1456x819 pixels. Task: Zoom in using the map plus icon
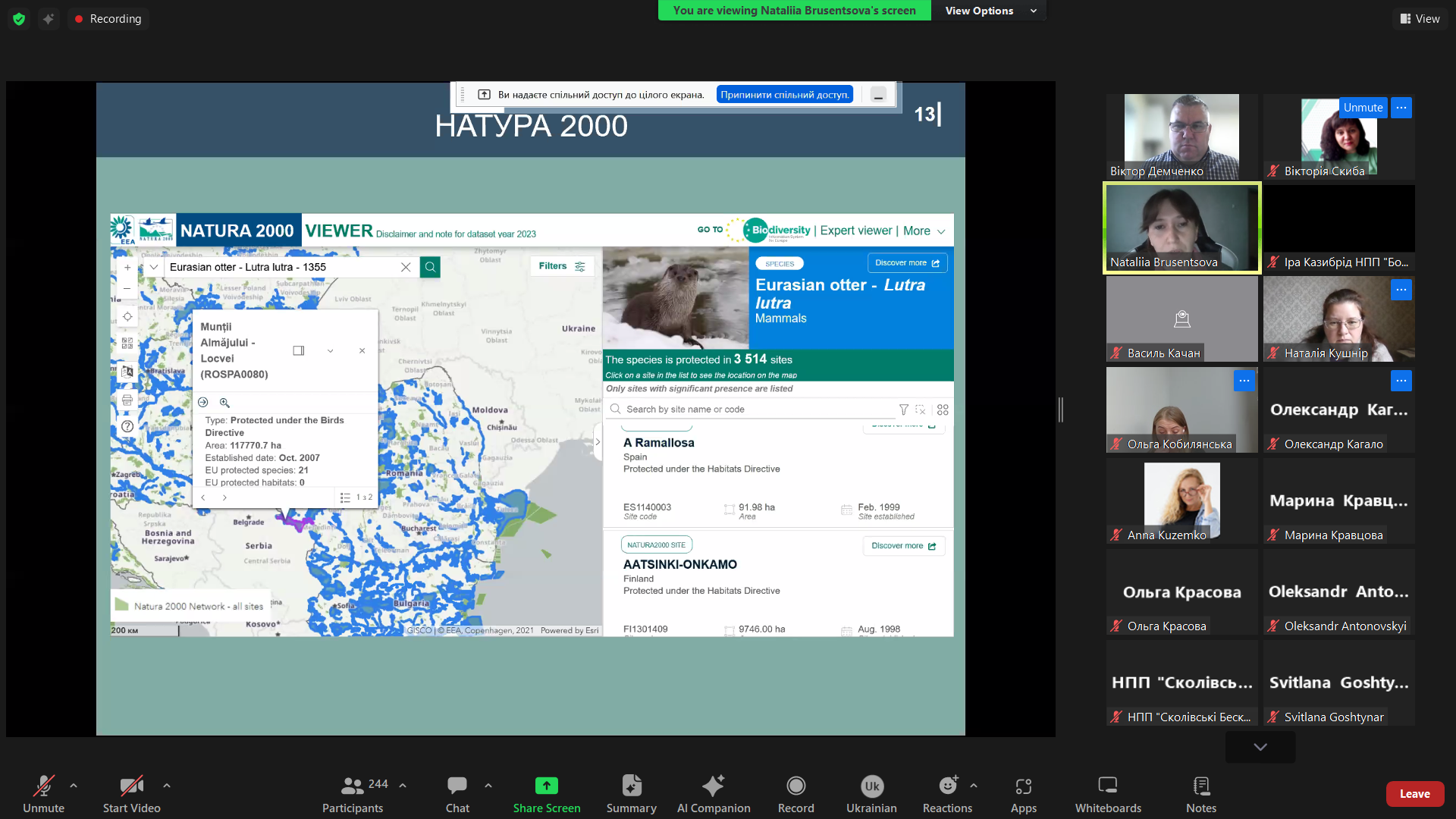click(x=127, y=267)
